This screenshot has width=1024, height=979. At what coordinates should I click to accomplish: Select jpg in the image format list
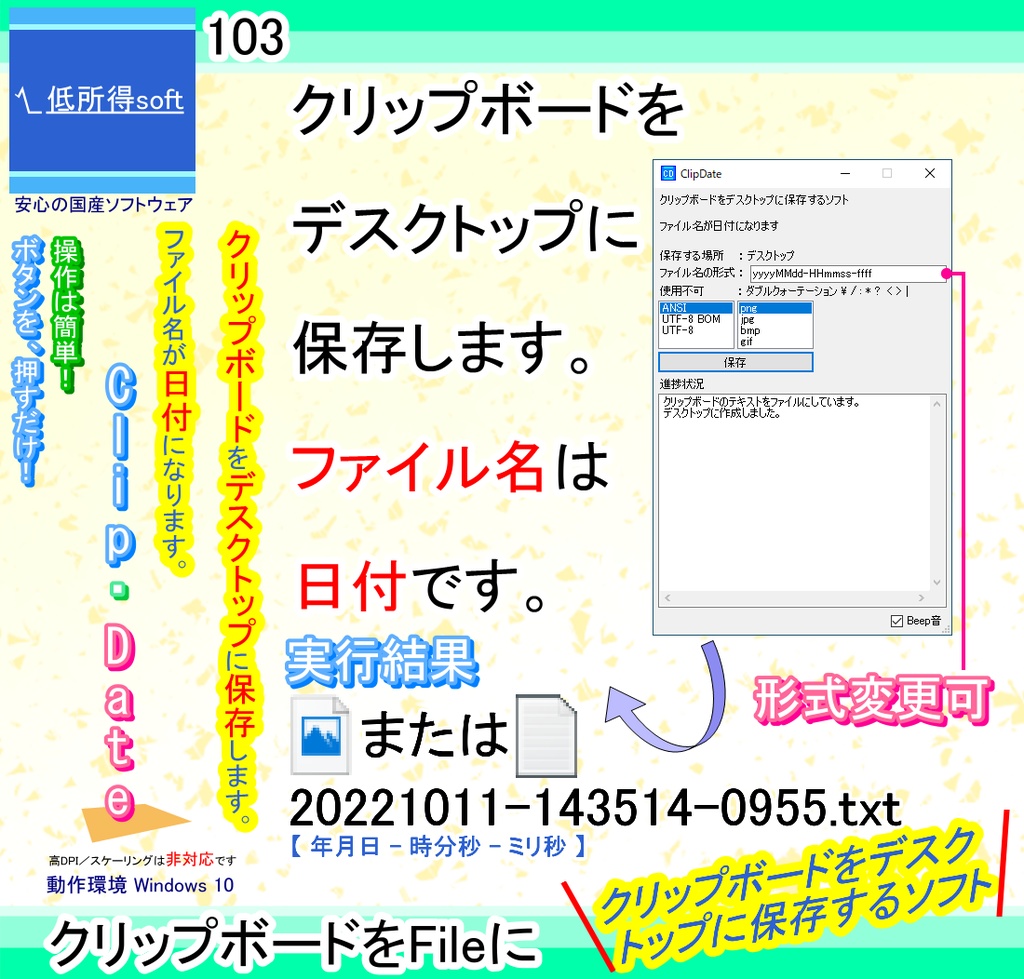click(x=748, y=319)
